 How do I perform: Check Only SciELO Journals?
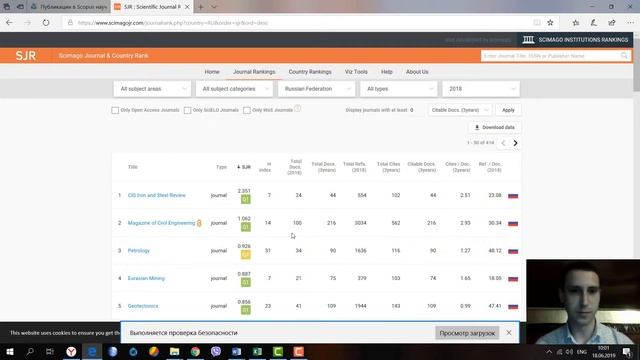(x=187, y=110)
